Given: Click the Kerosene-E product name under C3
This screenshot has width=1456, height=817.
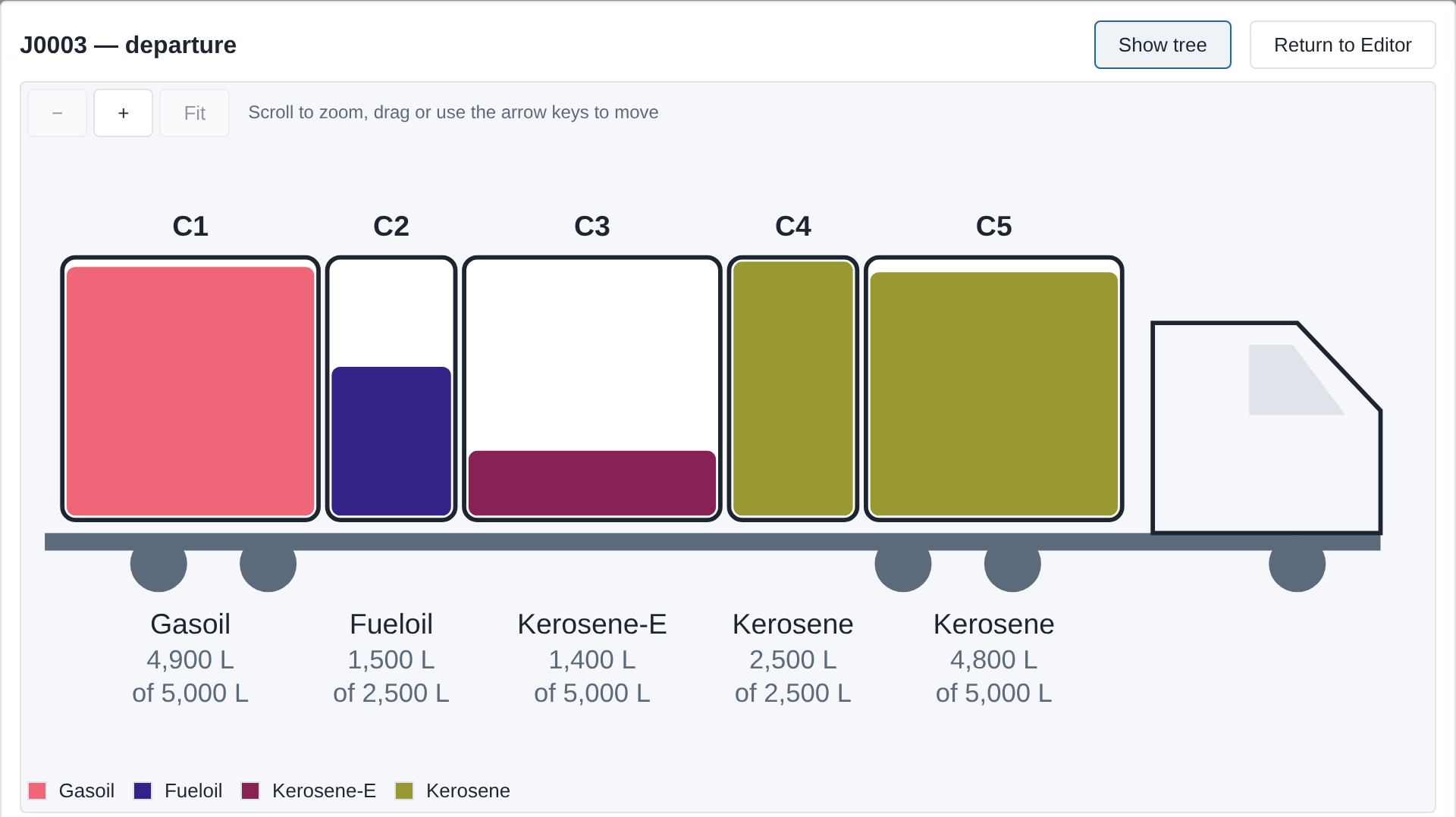Looking at the screenshot, I should click(592, 624).
